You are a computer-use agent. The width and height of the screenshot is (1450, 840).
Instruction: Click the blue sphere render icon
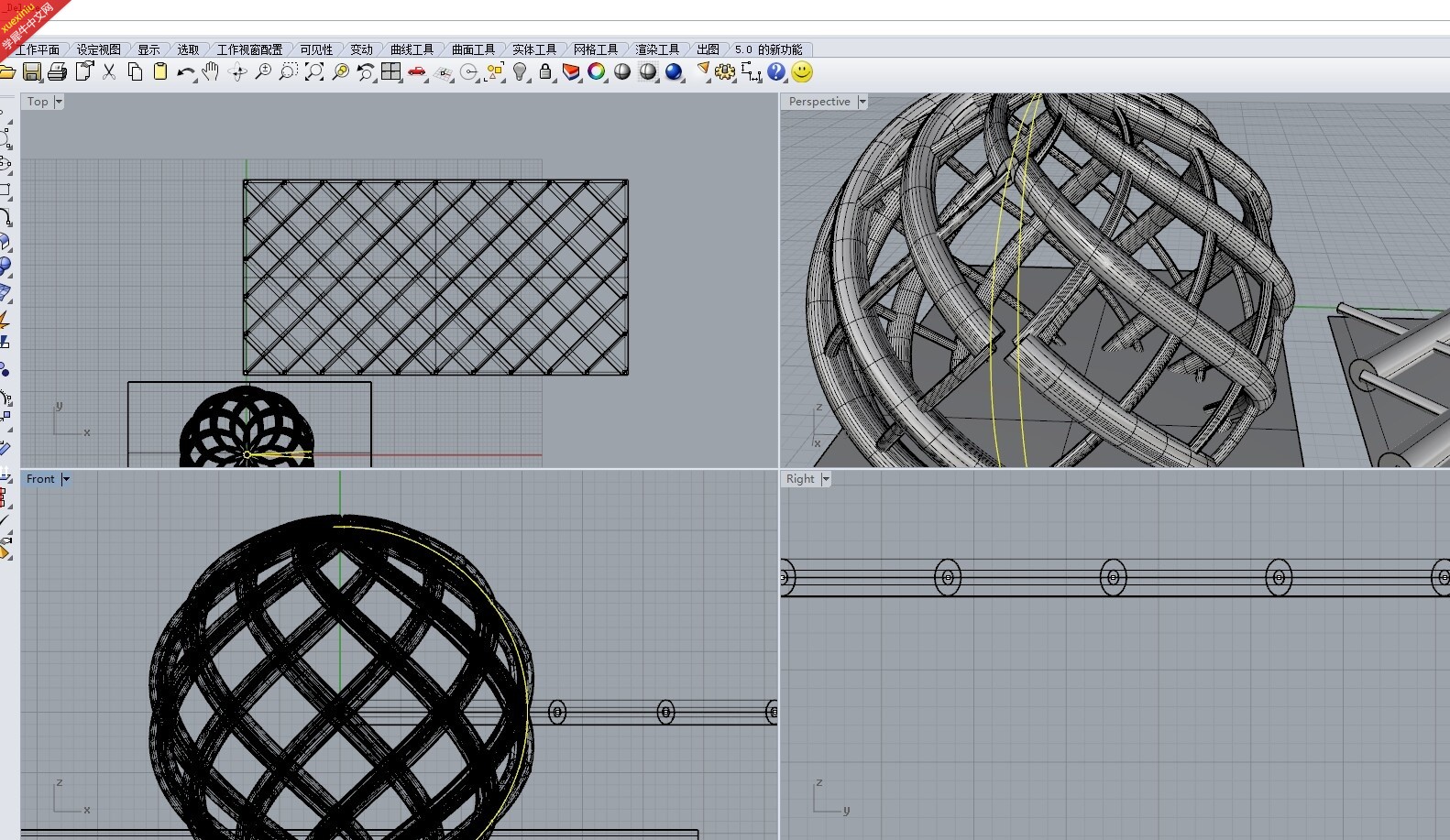click(x=674, y=71)
